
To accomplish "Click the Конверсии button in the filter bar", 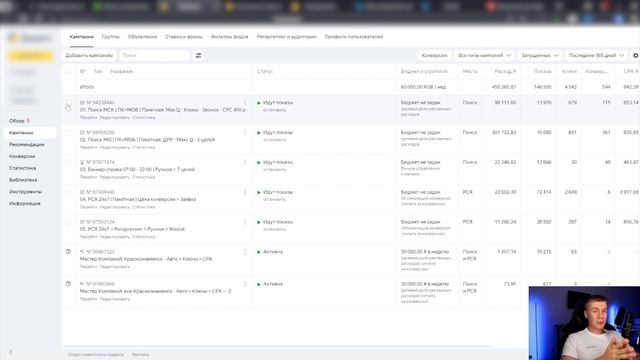I will point(434,56).
